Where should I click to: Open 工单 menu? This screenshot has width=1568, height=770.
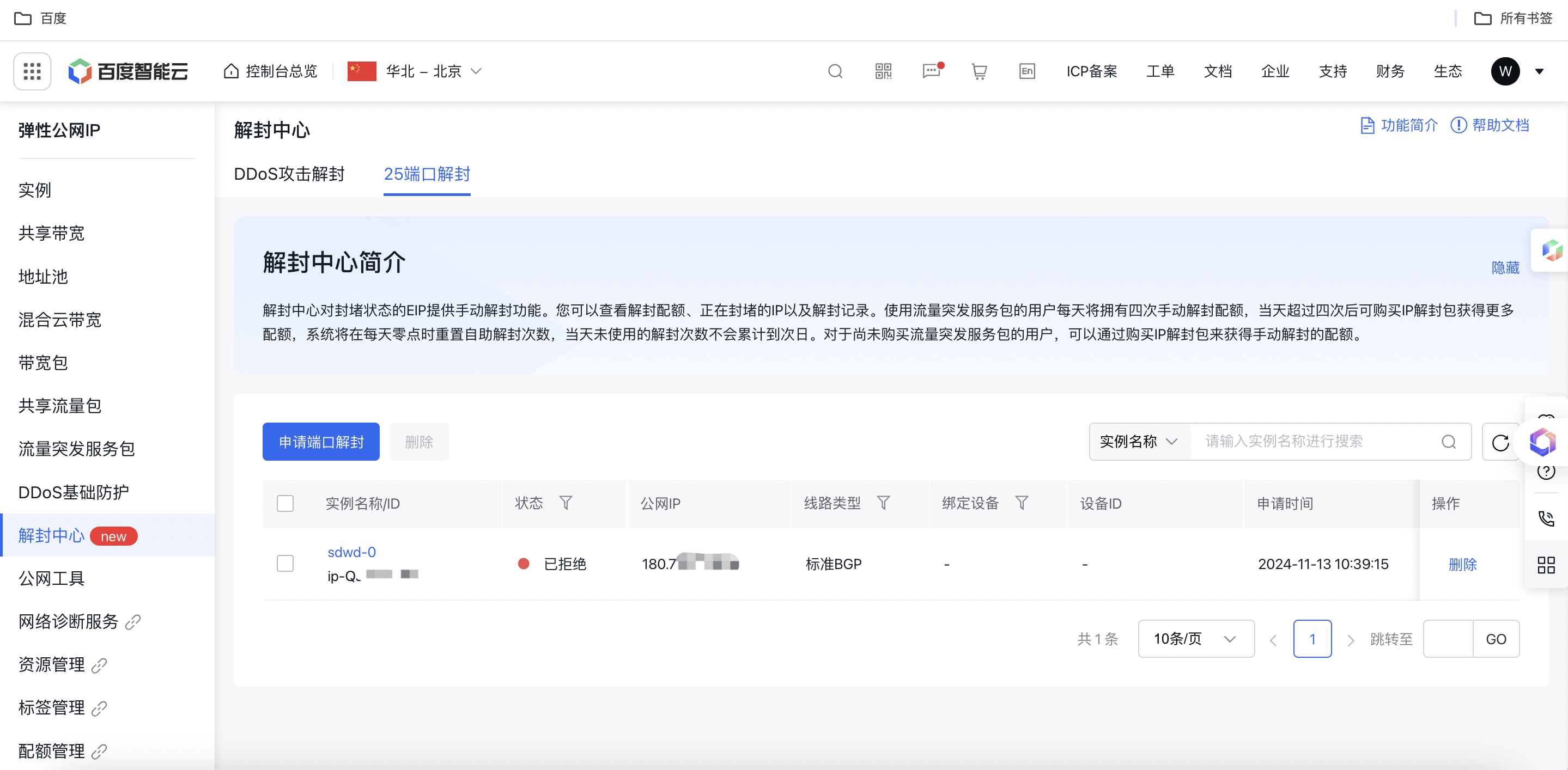1160,71
